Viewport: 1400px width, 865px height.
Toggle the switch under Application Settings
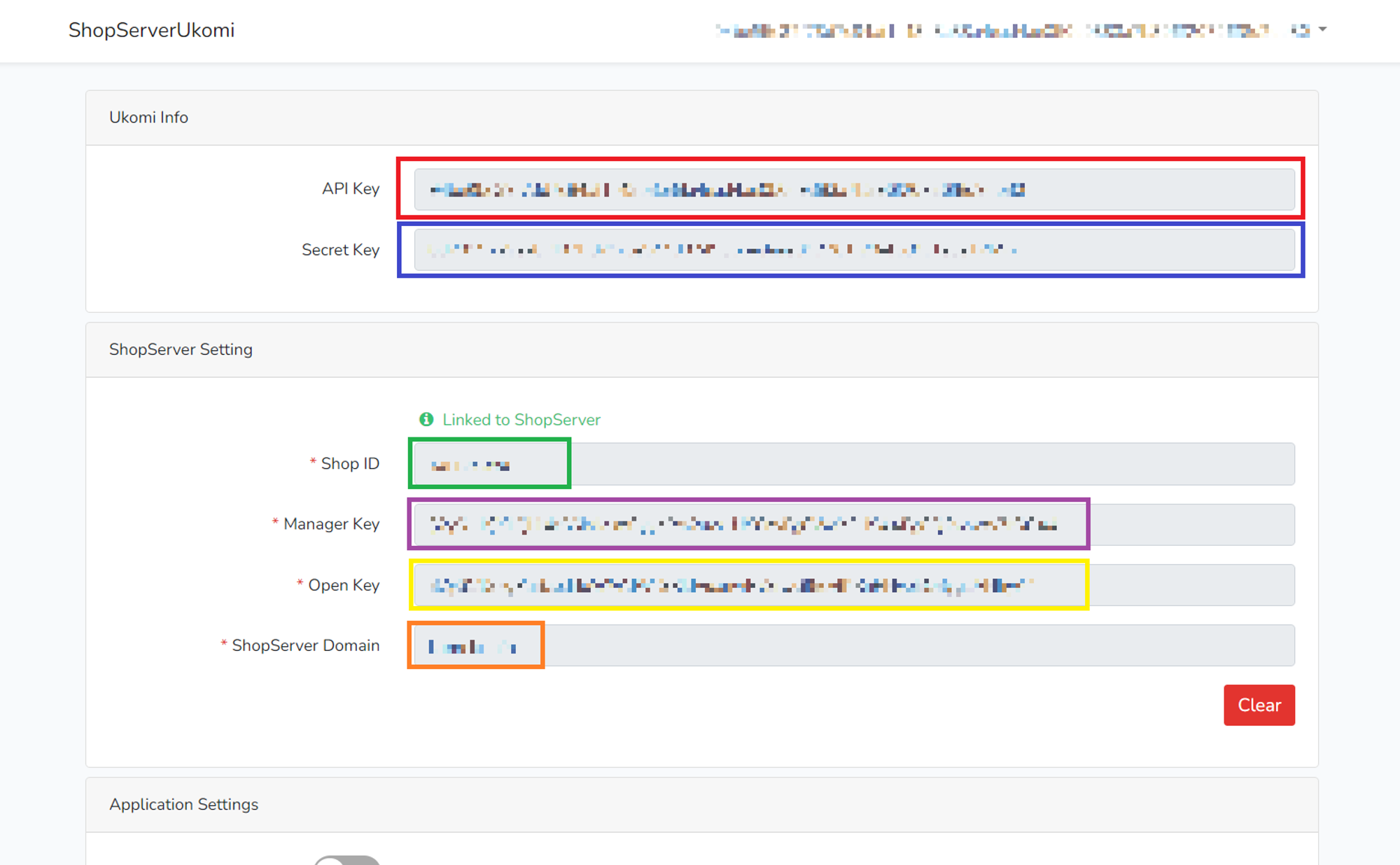(346, 860)
